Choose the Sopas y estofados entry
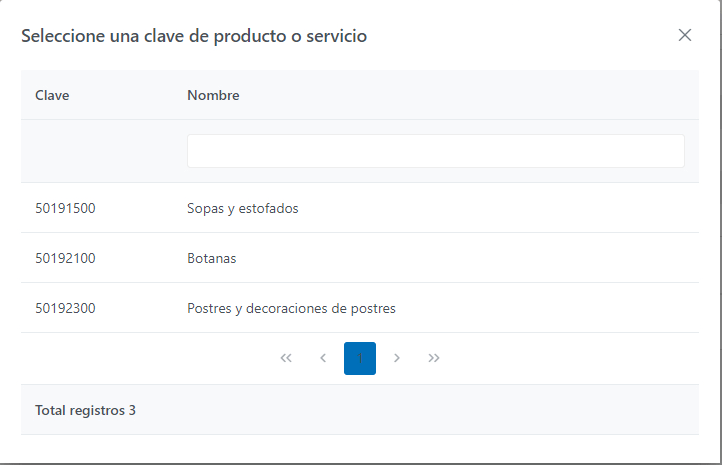The height and width of the screenshot is (465, 722). pyautogui.click(x=243, y=208)
